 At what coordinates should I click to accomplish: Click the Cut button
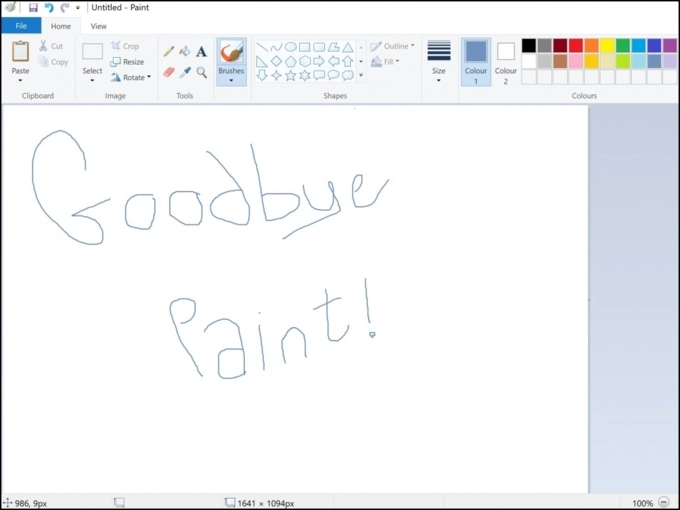51,46
